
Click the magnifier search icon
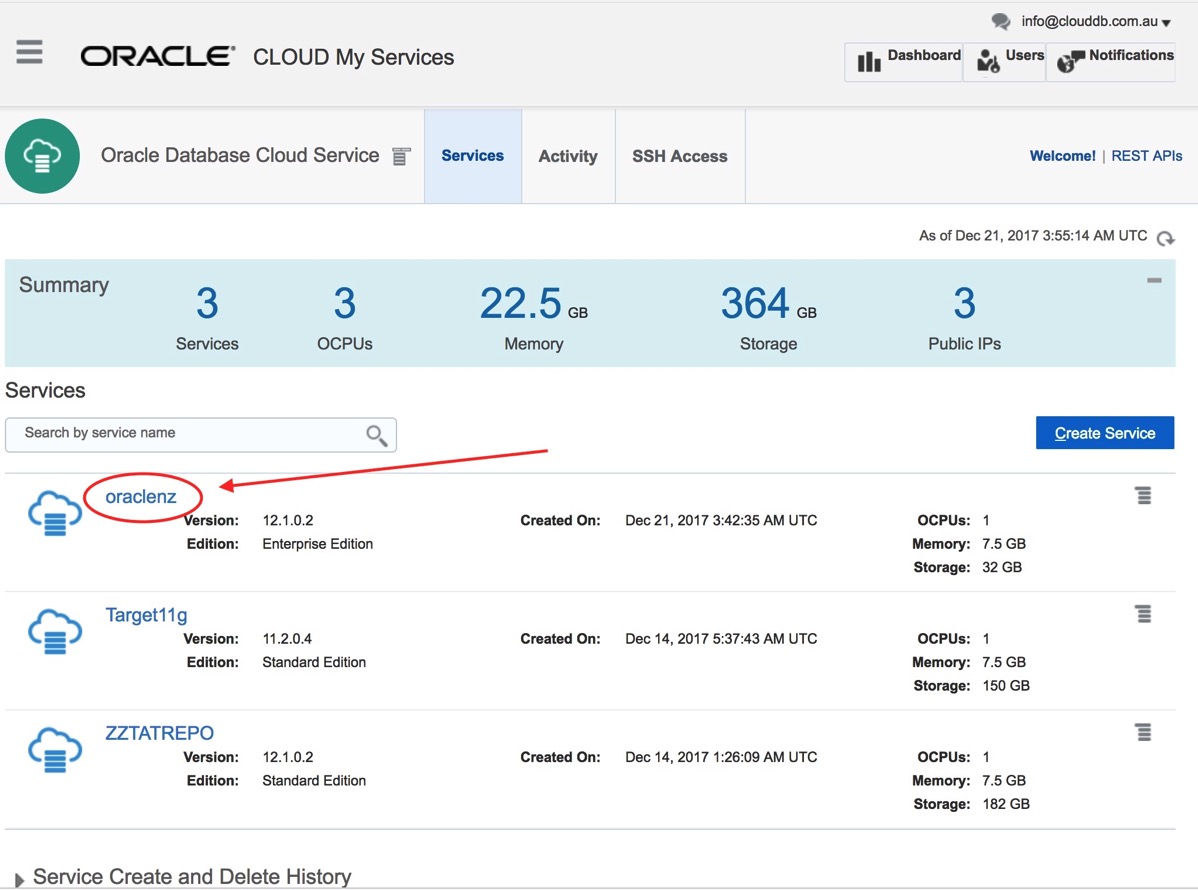click(x=376, y=435)
